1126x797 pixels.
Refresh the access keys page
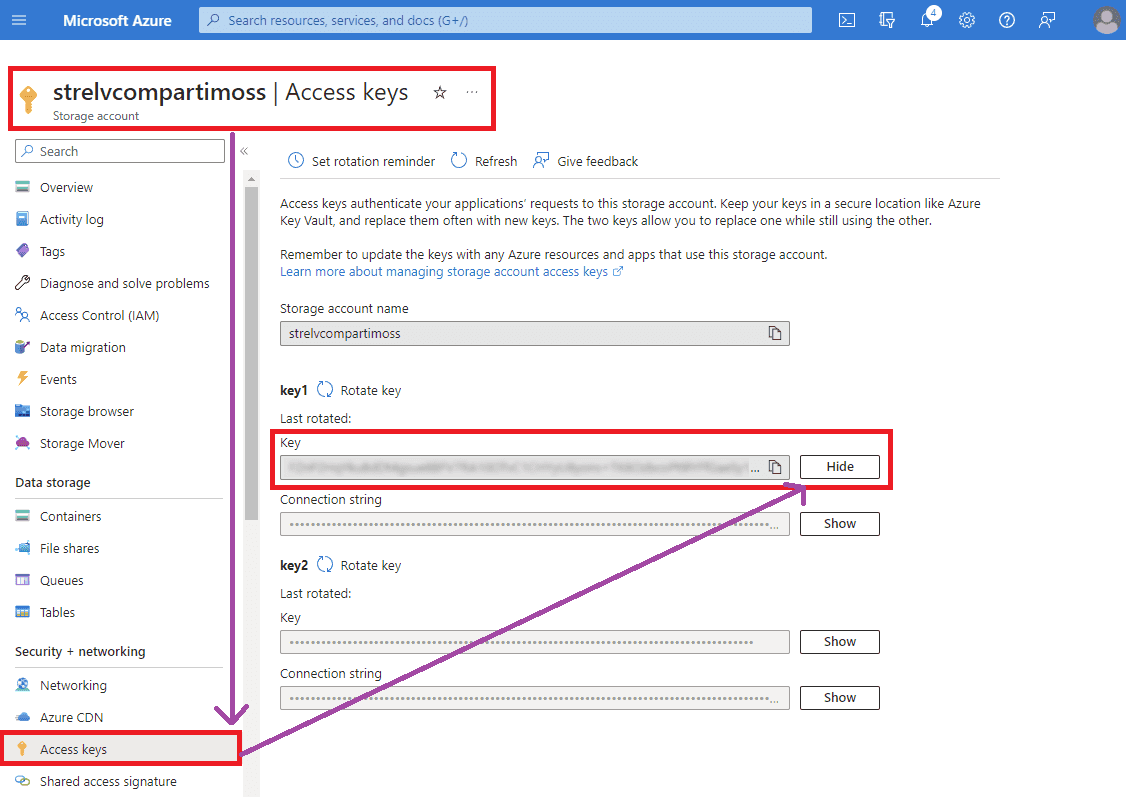(x=484, y=161)
